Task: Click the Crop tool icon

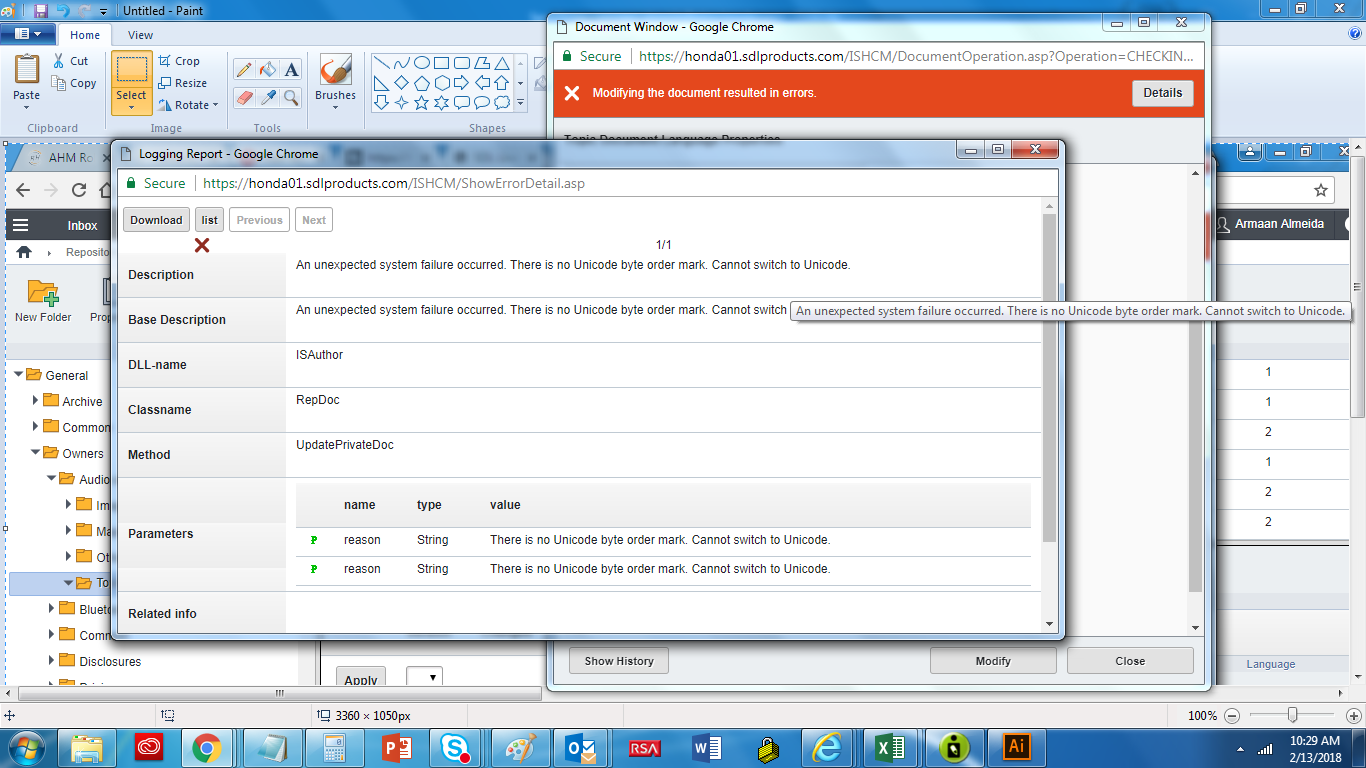Action: coord(166,61)
